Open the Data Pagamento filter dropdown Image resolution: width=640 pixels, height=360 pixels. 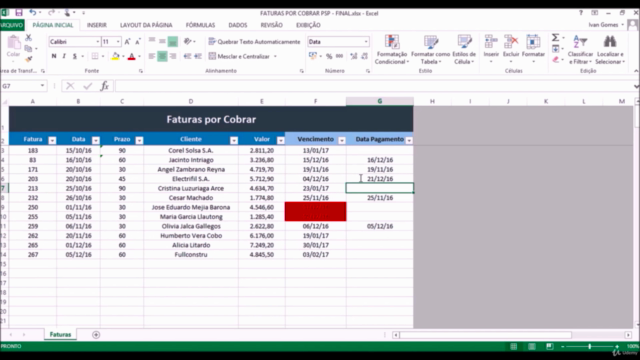click(x=409, y=140)
